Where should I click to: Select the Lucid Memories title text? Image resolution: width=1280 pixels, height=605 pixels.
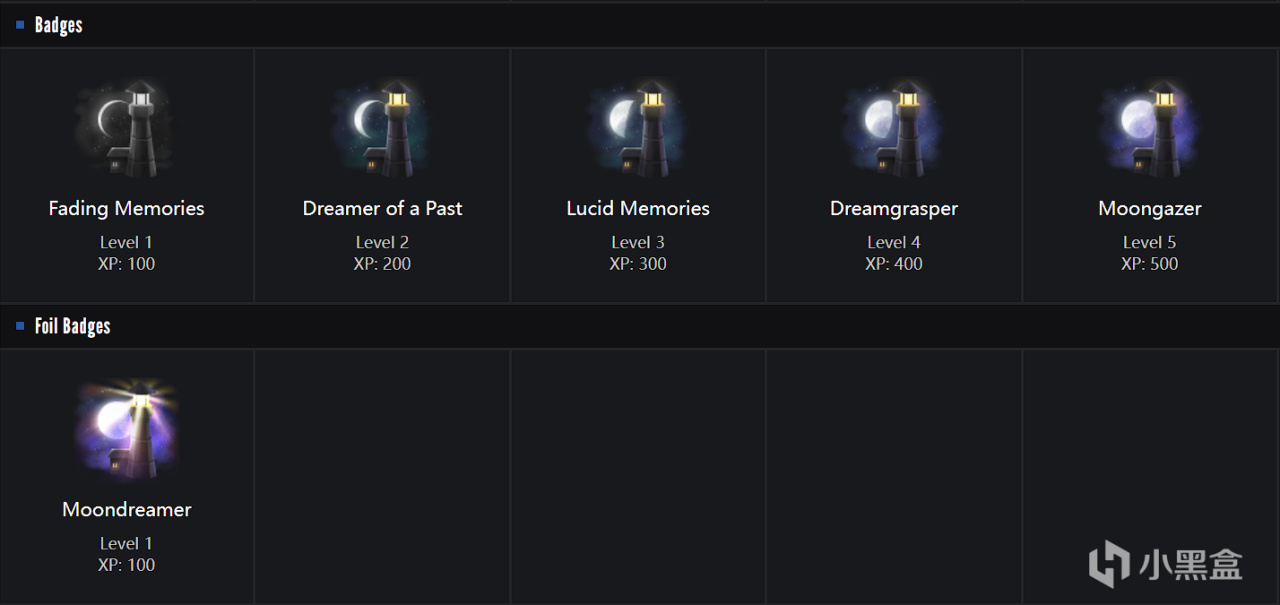click(x=638, y=208)
